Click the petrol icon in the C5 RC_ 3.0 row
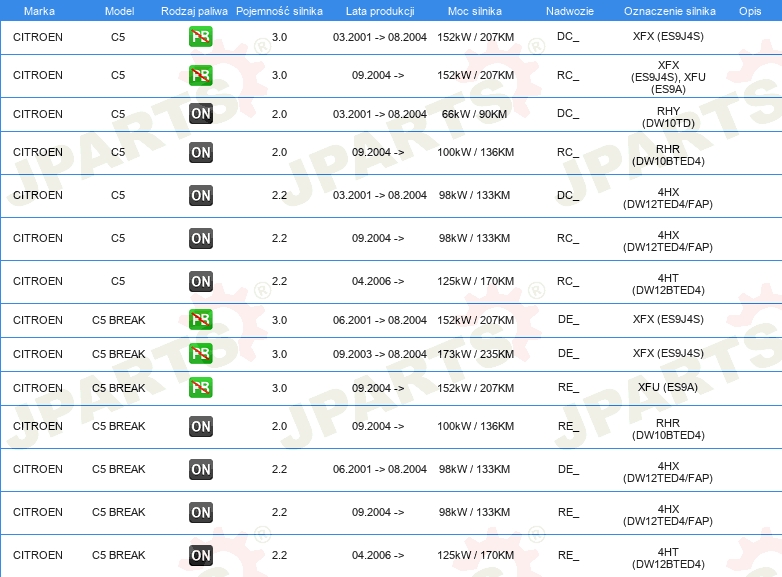The width and height of the screenshot is (782, 577). coord(200,75)
